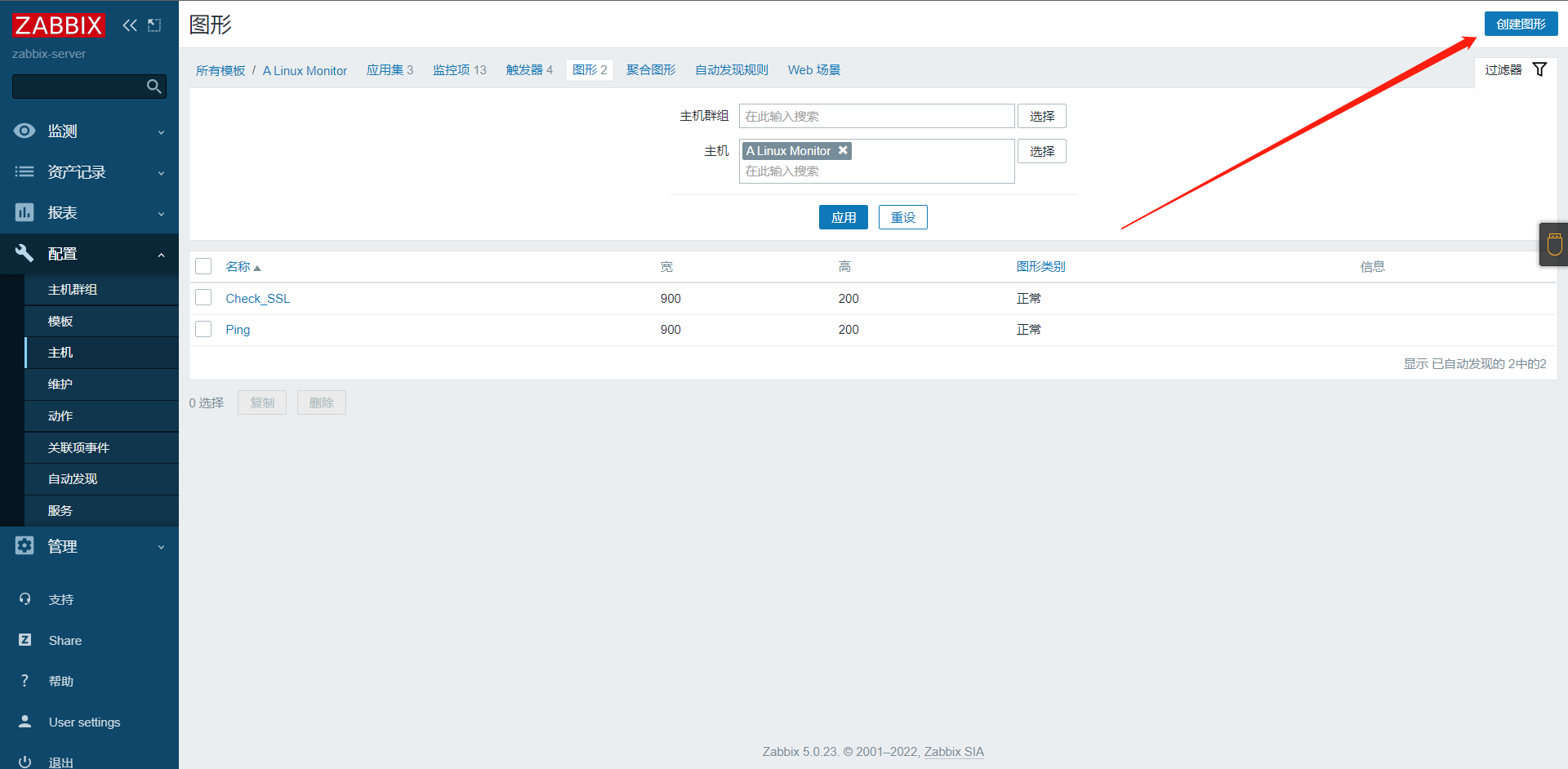
Task: Expand the 报表 menu chevron
Action: (161, 214)
